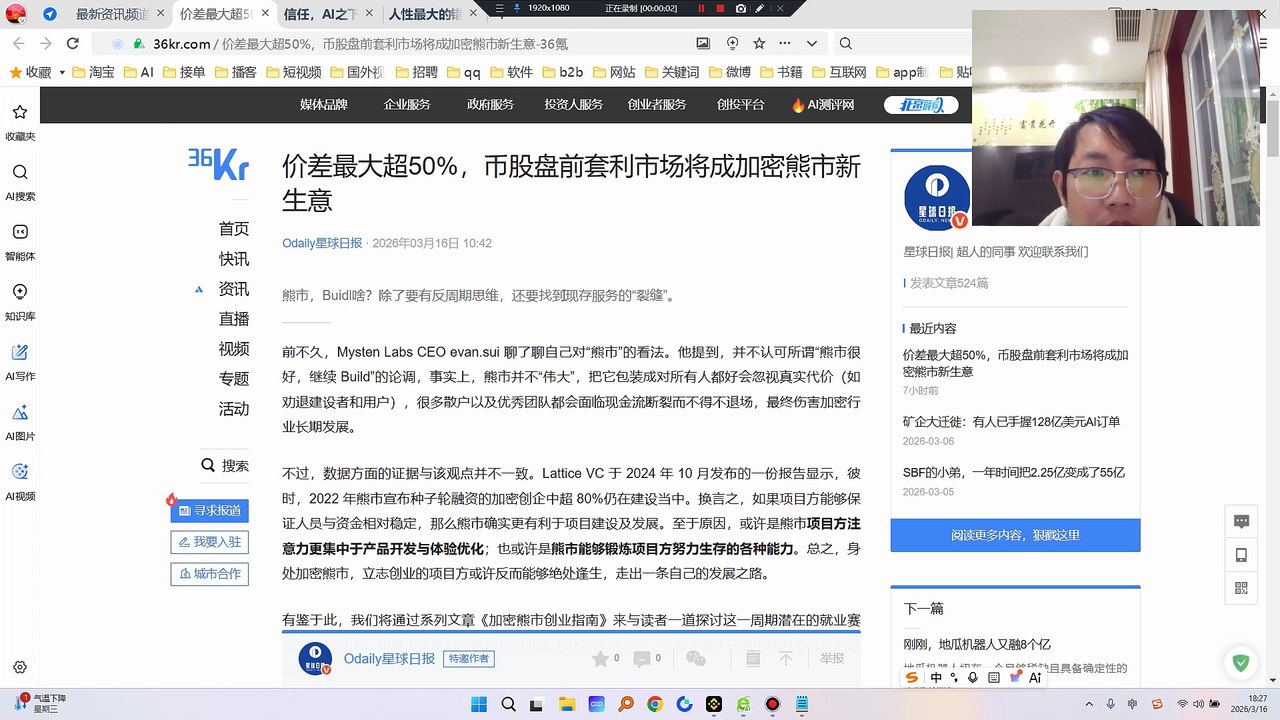This screenshot has width=1280, height=720.
Task: Click the 城市合作 button
Action: point(210,574)
